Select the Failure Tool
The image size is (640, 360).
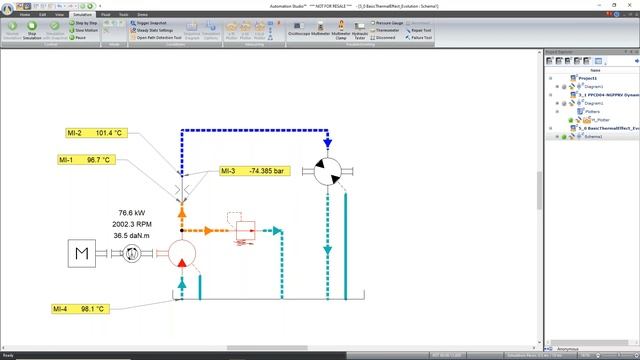tap(418, 38)
